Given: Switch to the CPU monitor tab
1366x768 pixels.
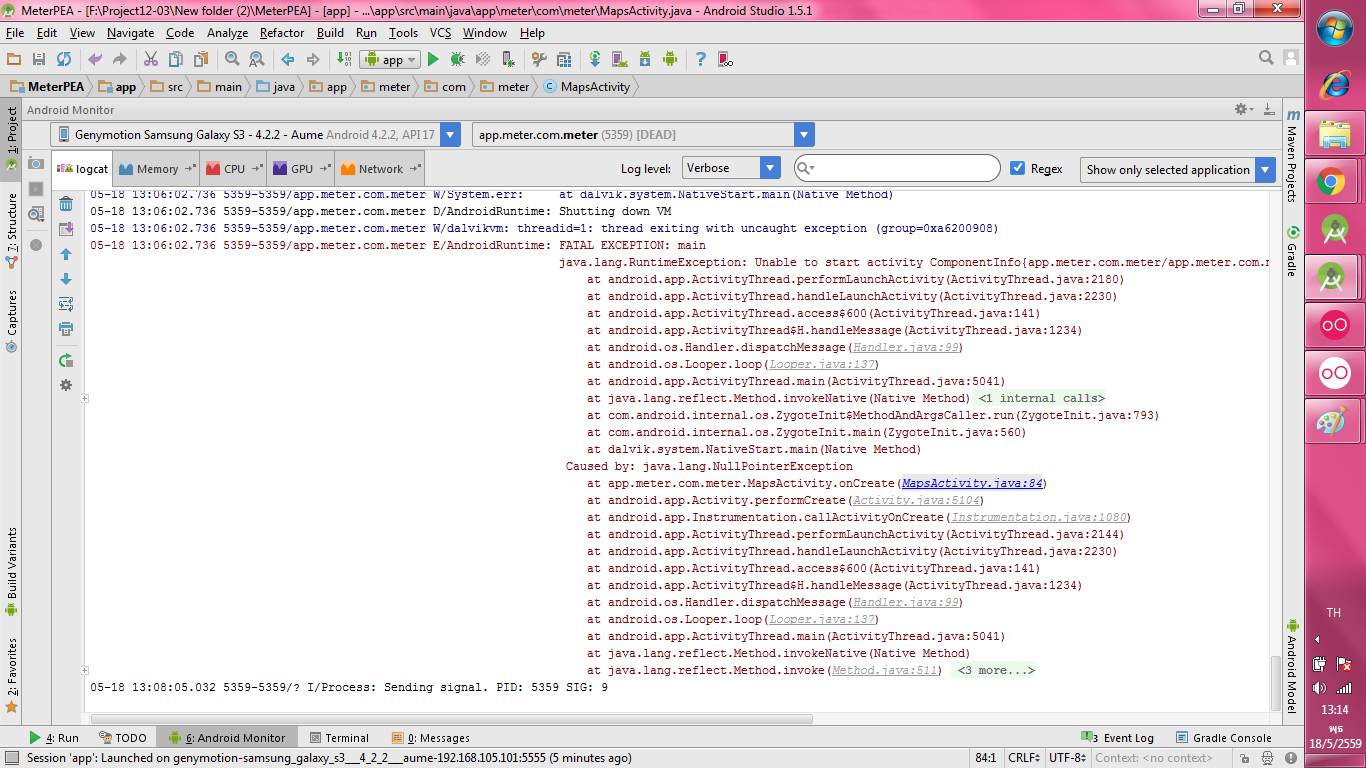Looking at the screenshot, I should coord(234,169).
